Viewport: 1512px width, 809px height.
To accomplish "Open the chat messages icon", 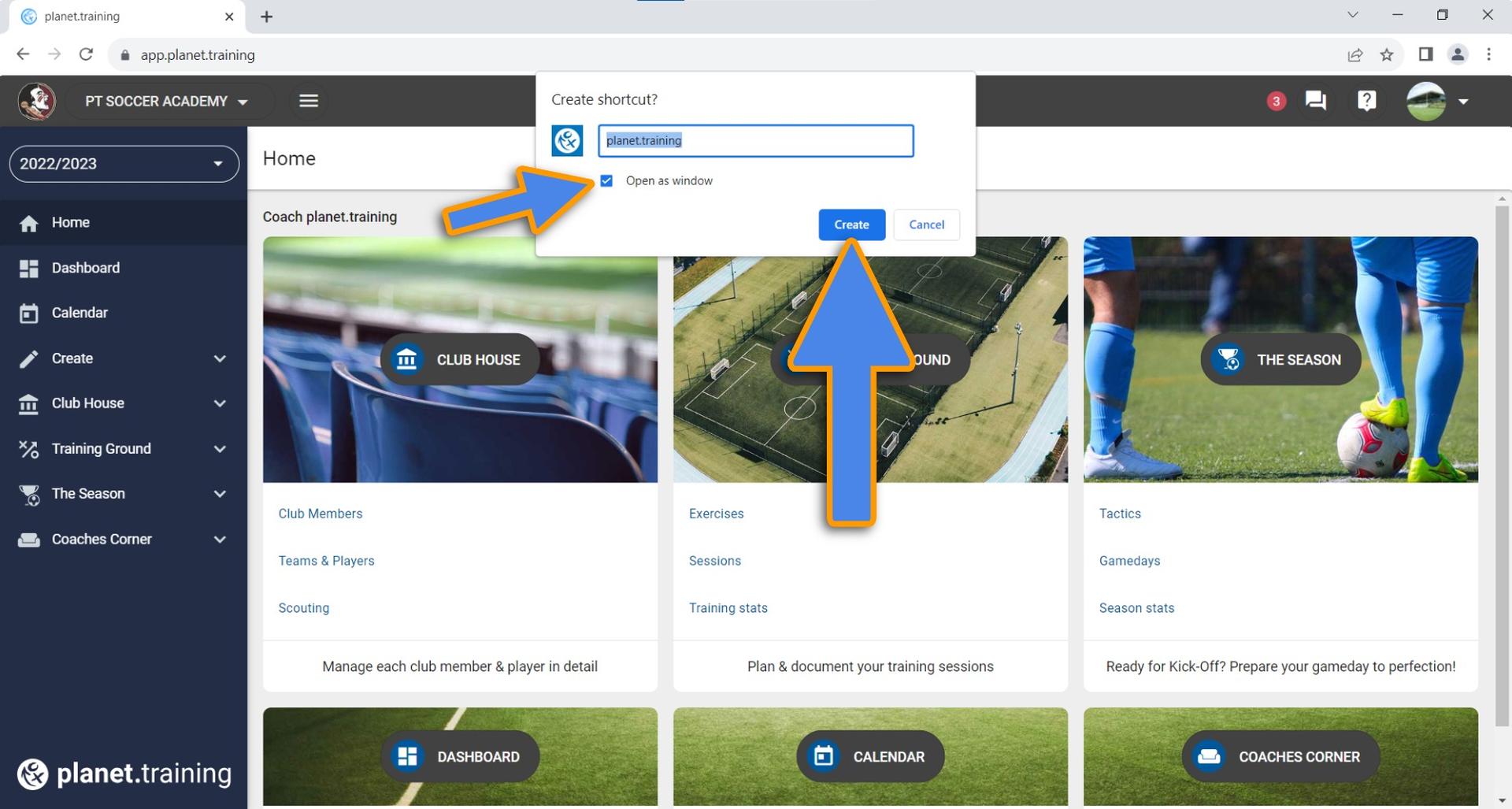I will click(x=1315, y=101).
